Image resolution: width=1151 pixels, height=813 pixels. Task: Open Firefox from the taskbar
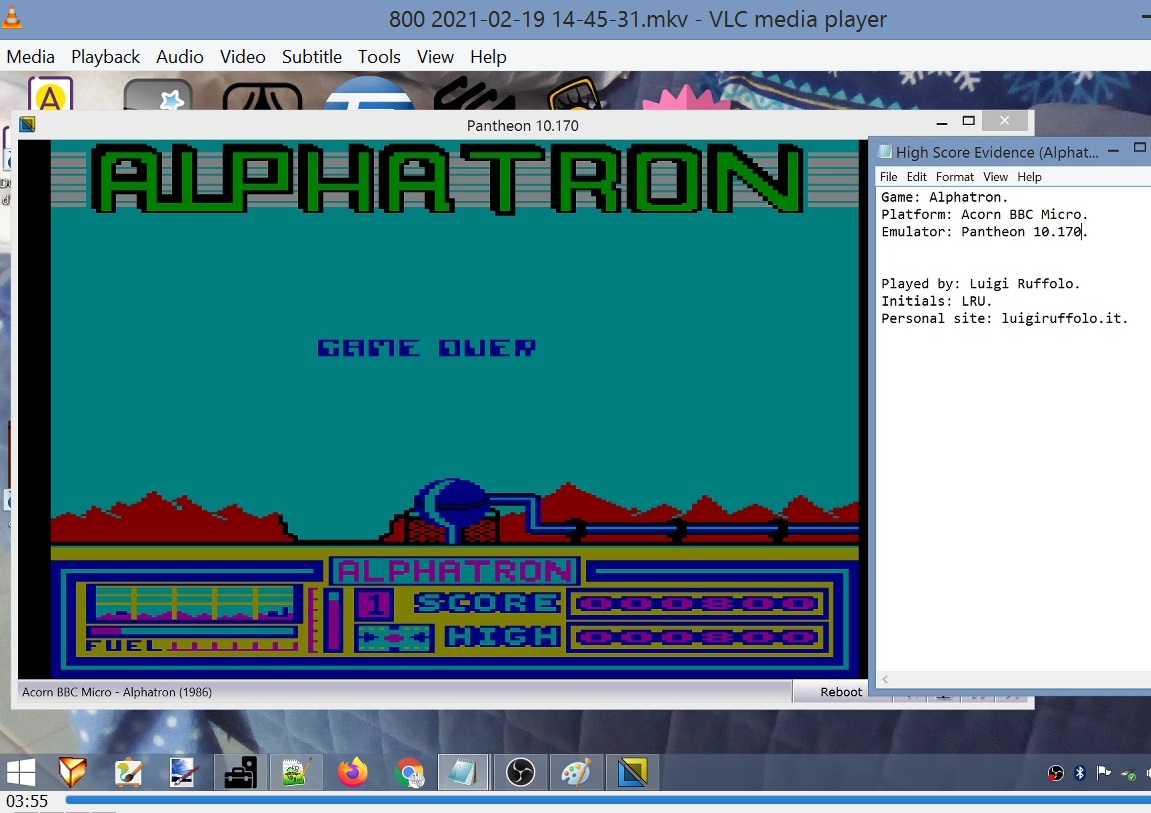click(x=352, y=772)
